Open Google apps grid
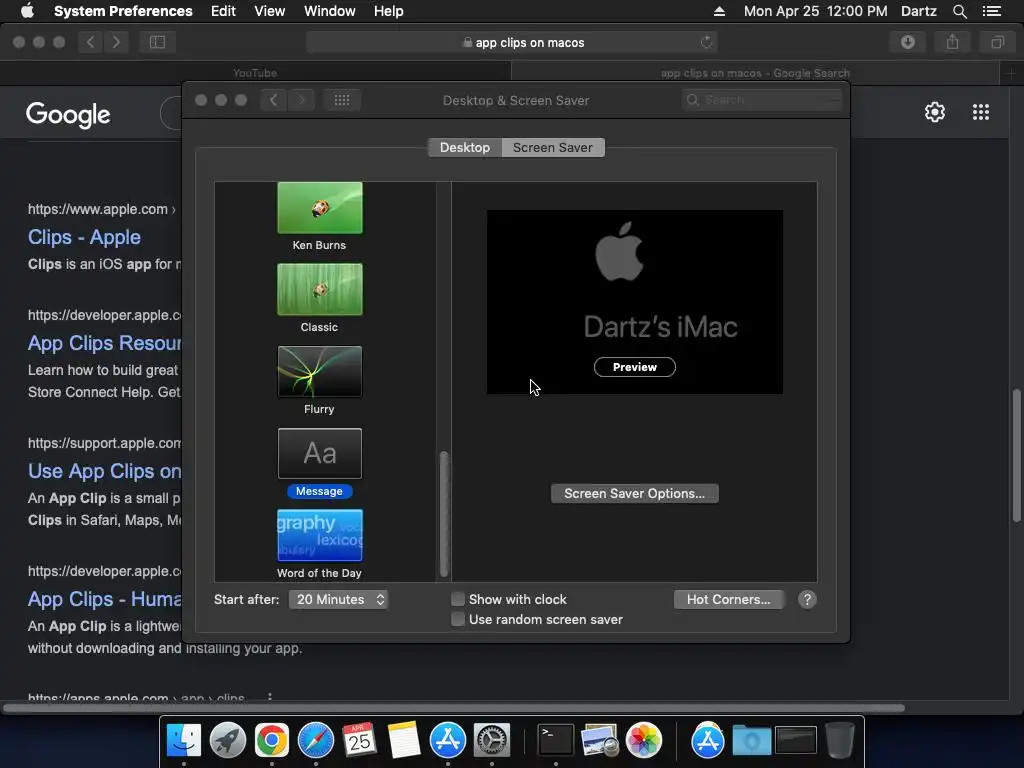 [981, 112]
